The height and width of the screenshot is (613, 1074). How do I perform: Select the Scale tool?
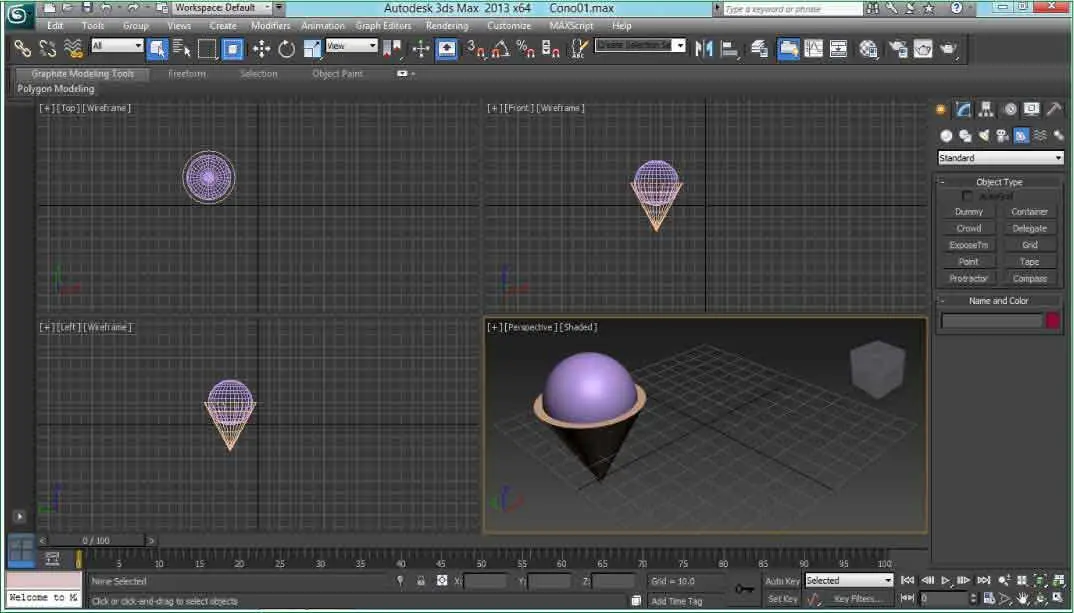[x=312, y=49]
